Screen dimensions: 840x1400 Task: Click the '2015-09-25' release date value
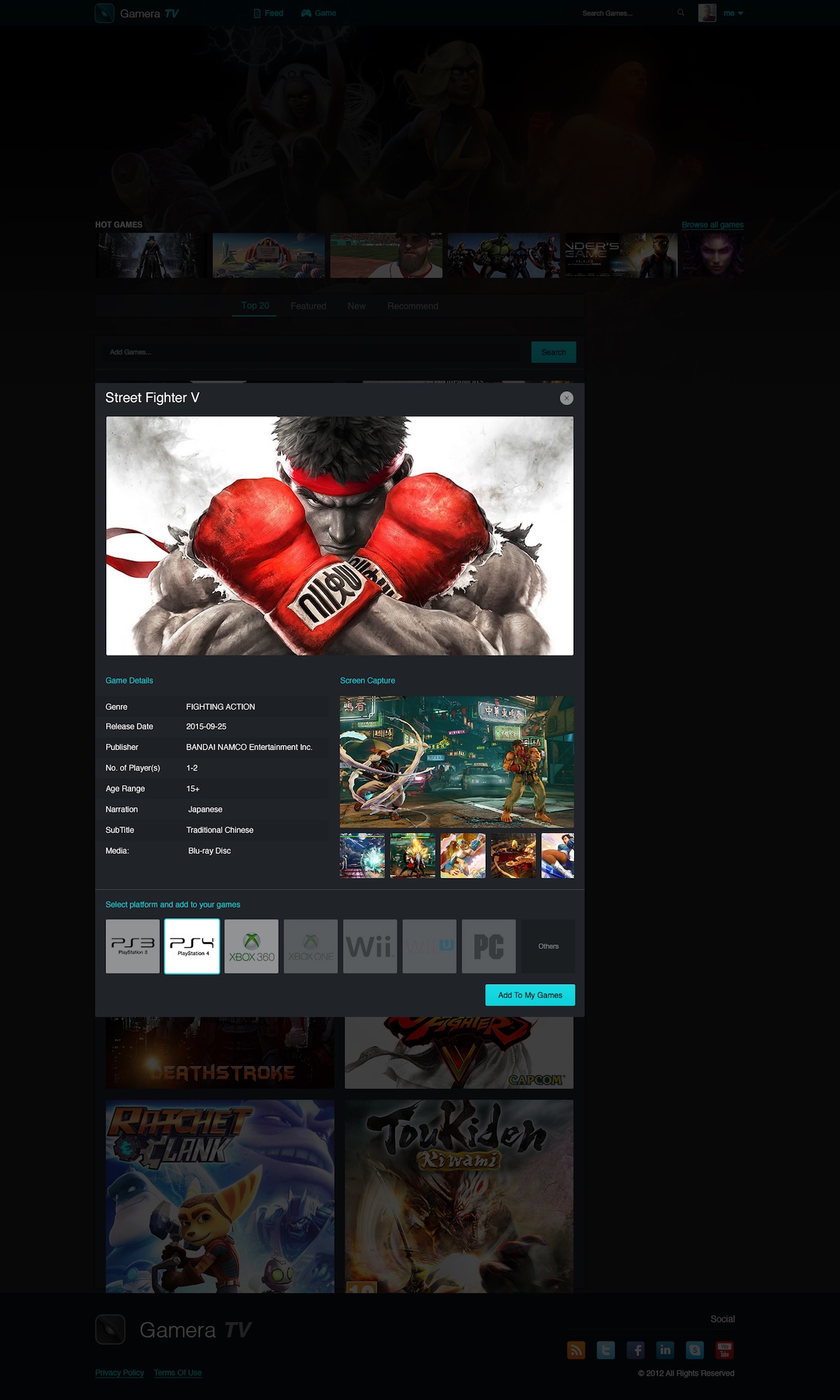coord(206,727)
